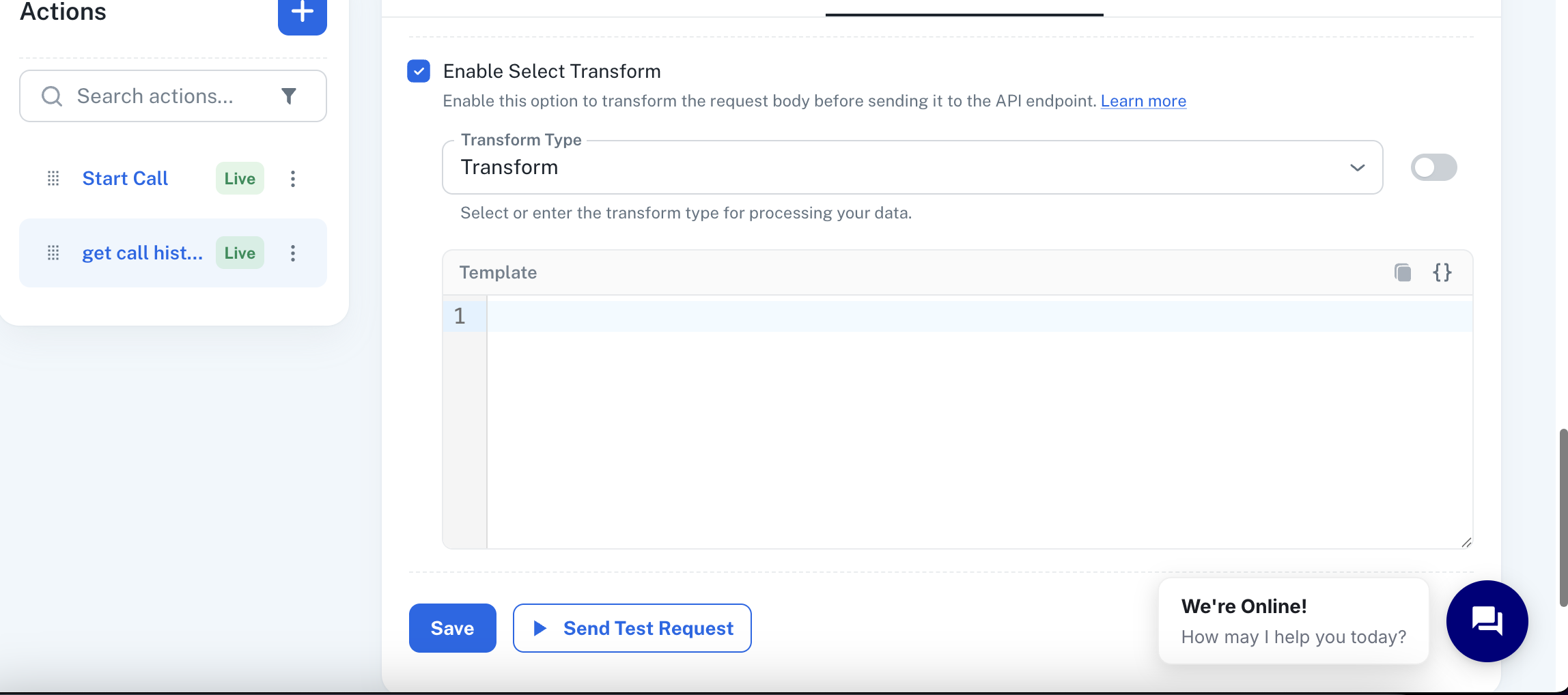Viewport: 1568px width, 695px height.
Task: Click Send Test Request button
Action: click(632, 628)
